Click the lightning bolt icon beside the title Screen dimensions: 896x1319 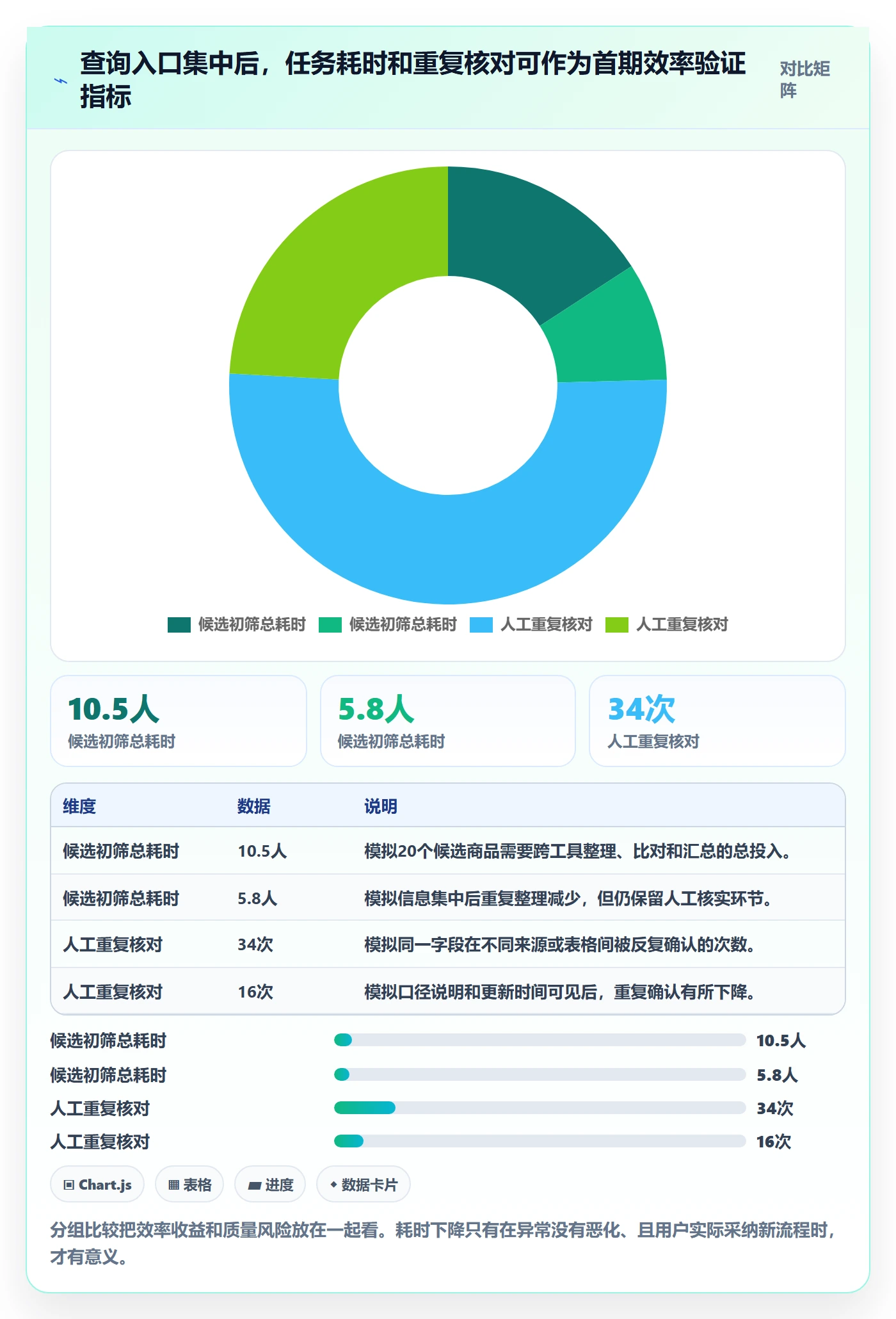61,81
